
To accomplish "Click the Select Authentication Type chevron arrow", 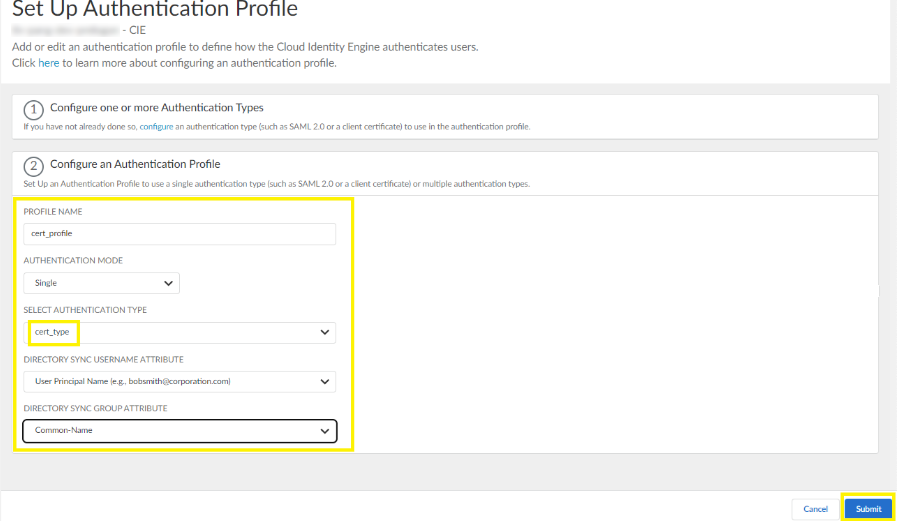I will click(x=324, y=331).
